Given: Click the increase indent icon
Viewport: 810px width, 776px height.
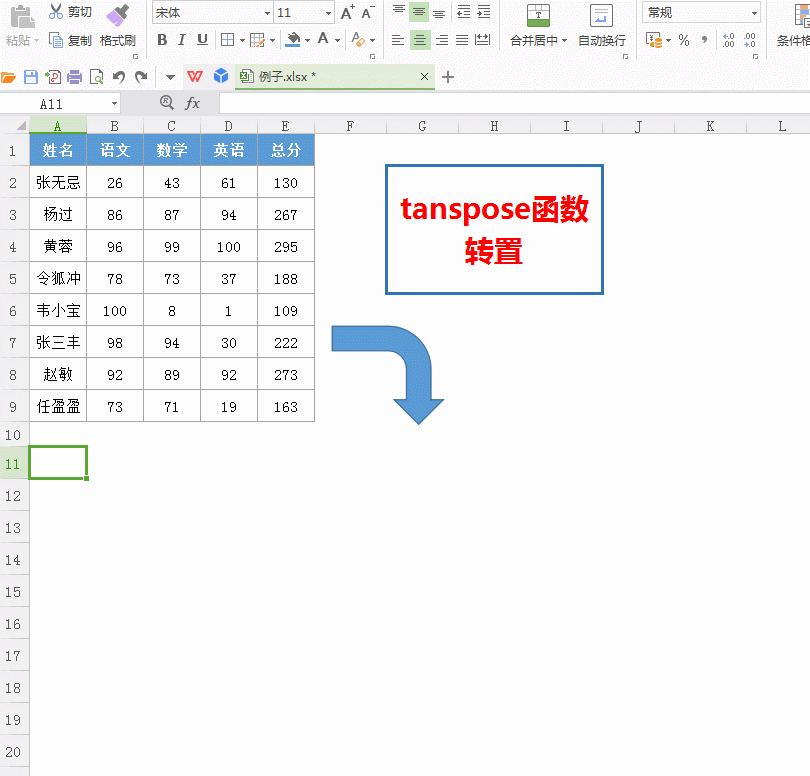Looking at the screenshot, I should (x=484, y=11).
